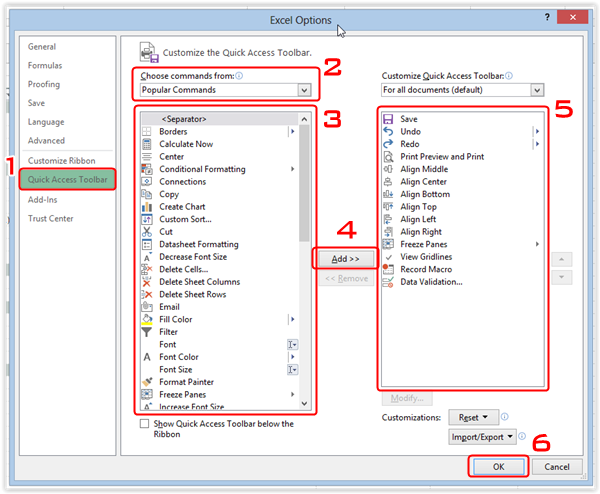Select the Email command icon
This screenshot has height=494, width=600.
(147, 307)
